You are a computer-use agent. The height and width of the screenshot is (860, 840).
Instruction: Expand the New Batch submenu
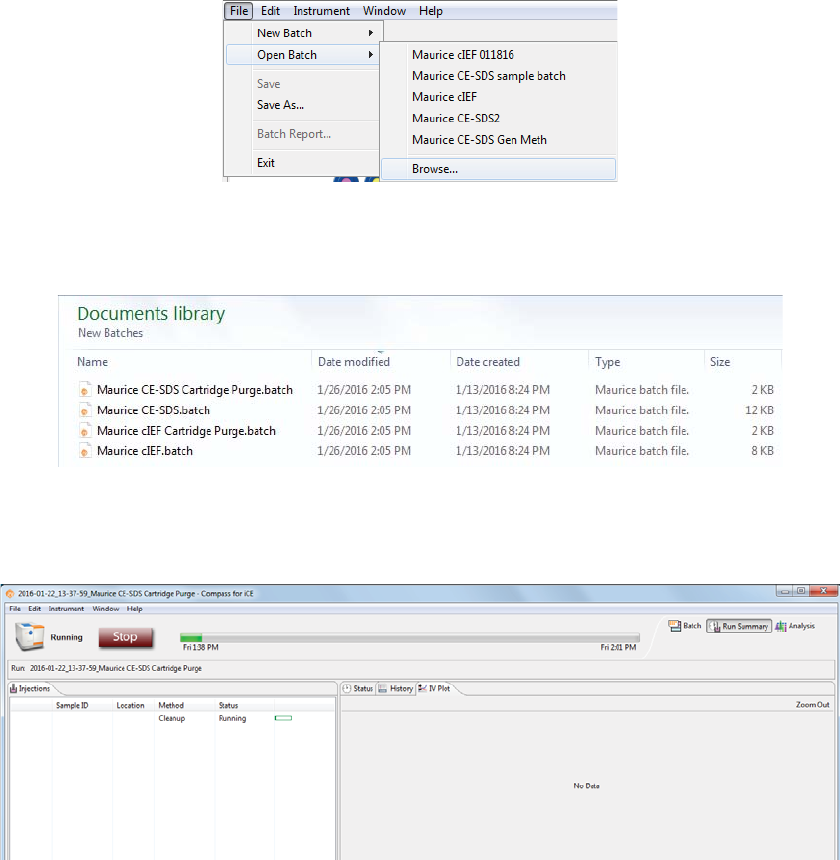coord(303,33)
